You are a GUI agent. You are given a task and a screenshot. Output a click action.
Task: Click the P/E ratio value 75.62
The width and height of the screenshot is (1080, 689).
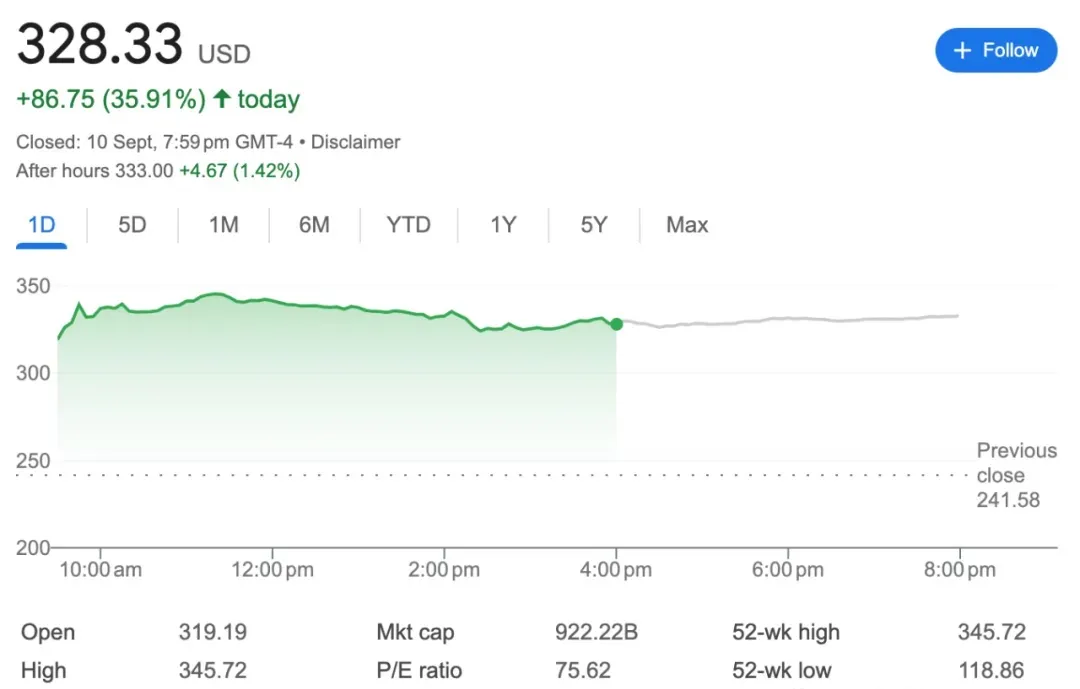(x=582, y=670)
